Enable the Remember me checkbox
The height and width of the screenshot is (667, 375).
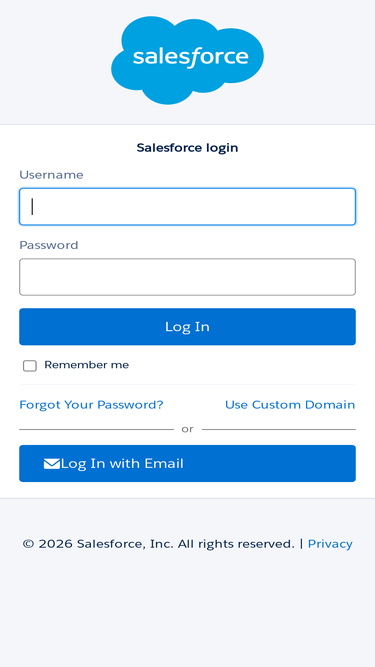[x=30, y=366]
